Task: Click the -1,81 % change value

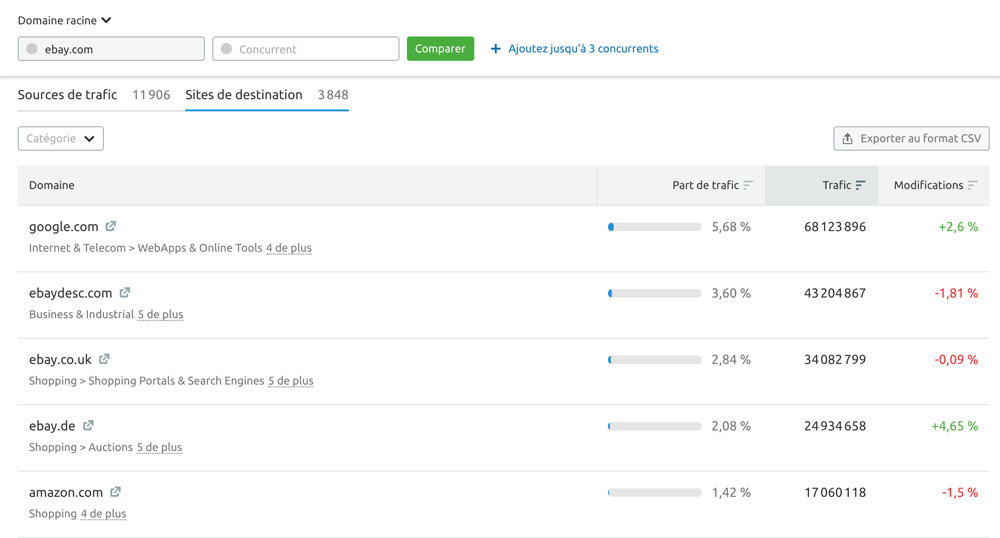Action: [x=956, y=293]
